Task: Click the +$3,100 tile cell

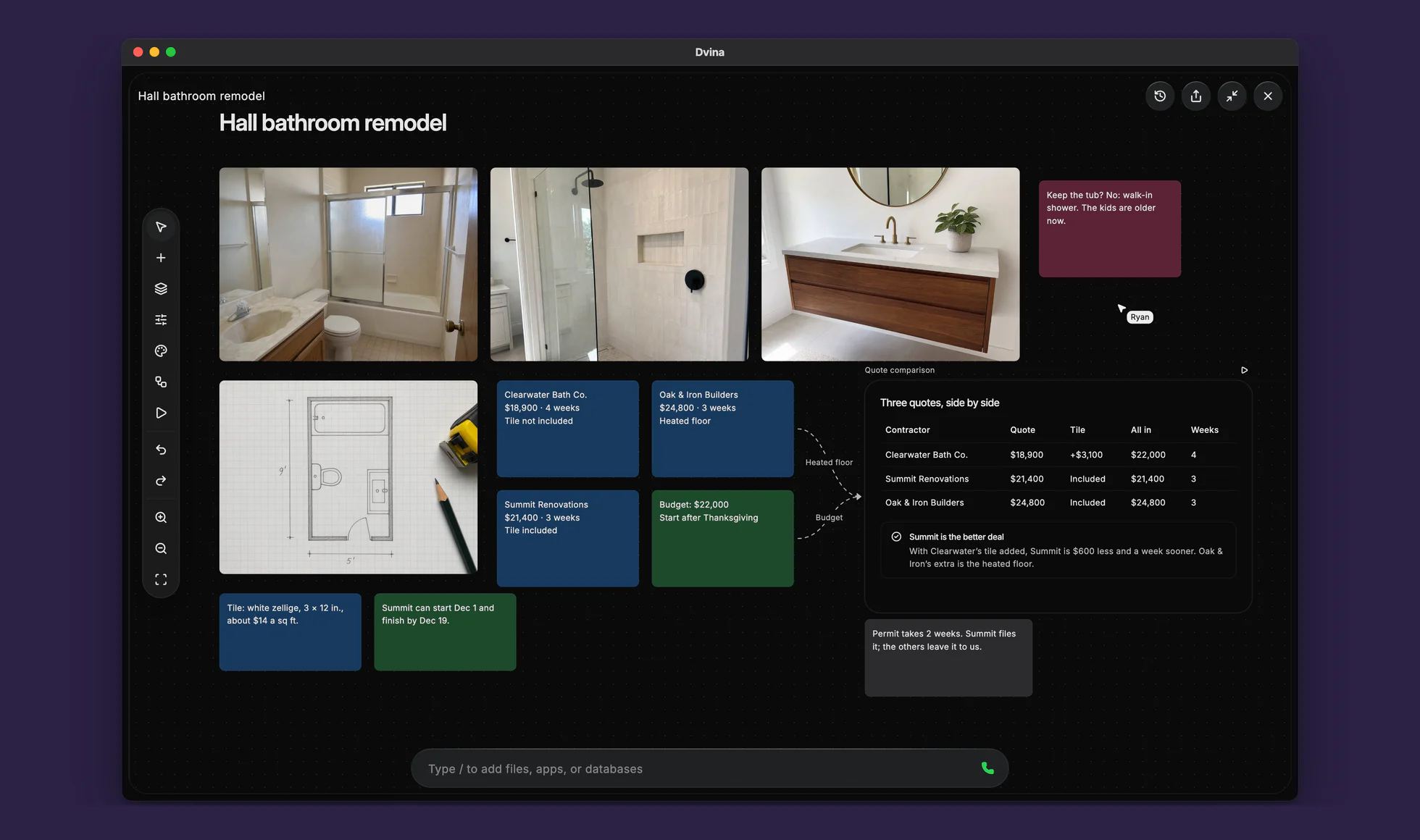Action: click(1086, 455)
